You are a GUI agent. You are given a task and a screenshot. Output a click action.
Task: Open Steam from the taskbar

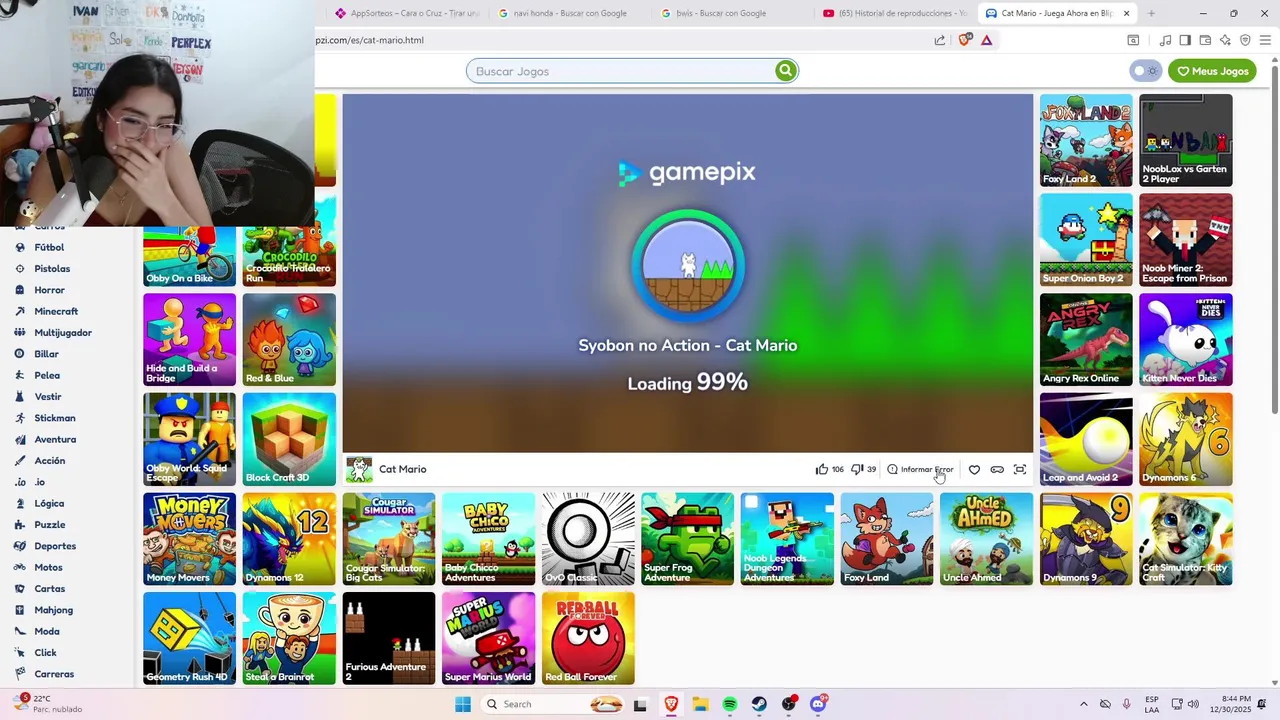click(x=759, y=704)
